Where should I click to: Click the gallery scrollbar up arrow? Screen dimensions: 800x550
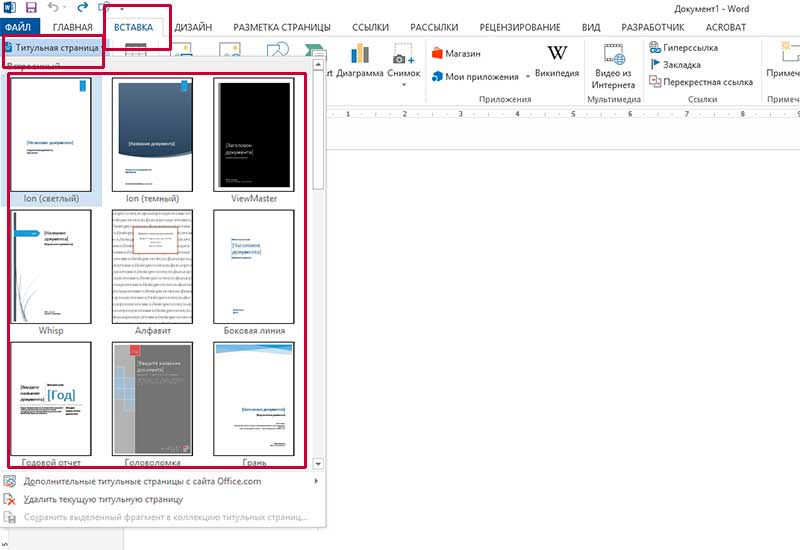(x=318, y=65)
